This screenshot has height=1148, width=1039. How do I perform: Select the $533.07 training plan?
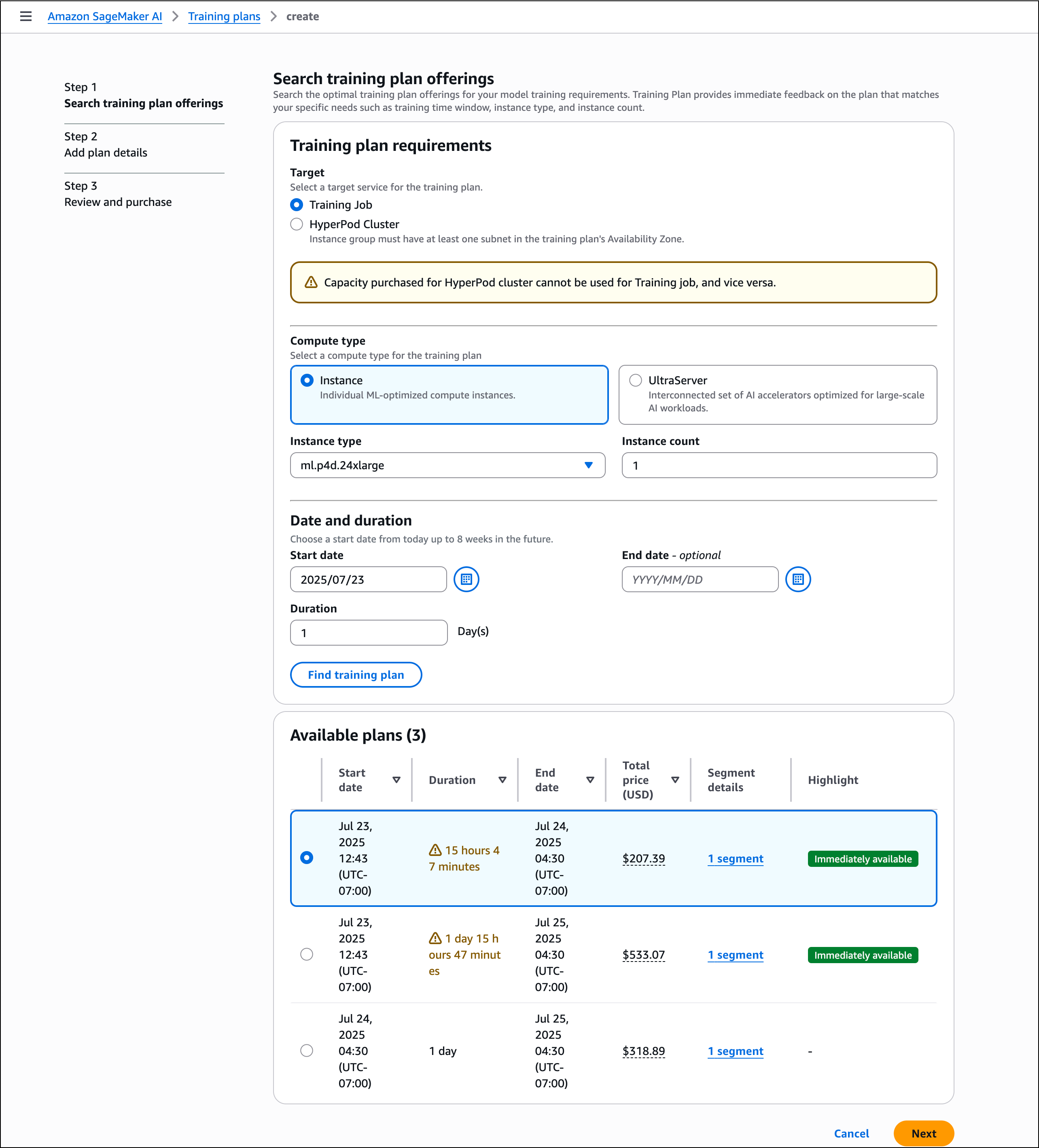pos(306,954)
